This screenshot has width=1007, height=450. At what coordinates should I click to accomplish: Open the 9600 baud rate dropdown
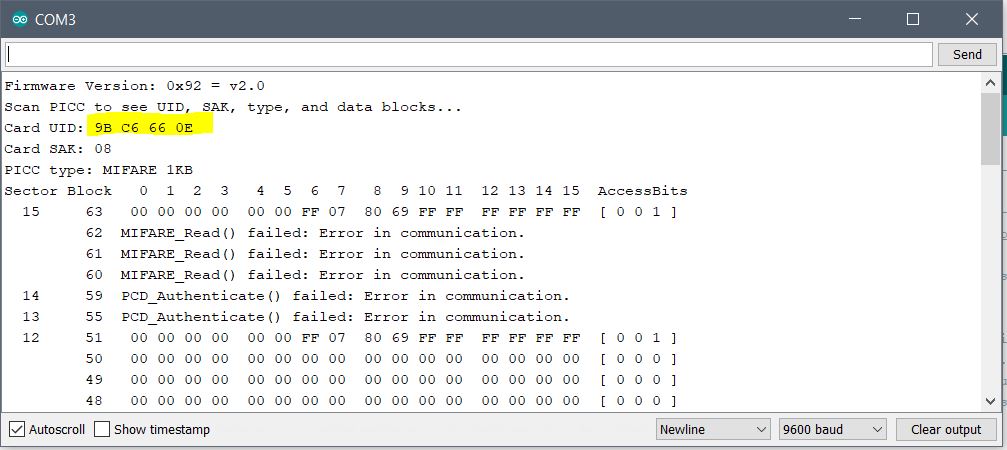[833, 430]
